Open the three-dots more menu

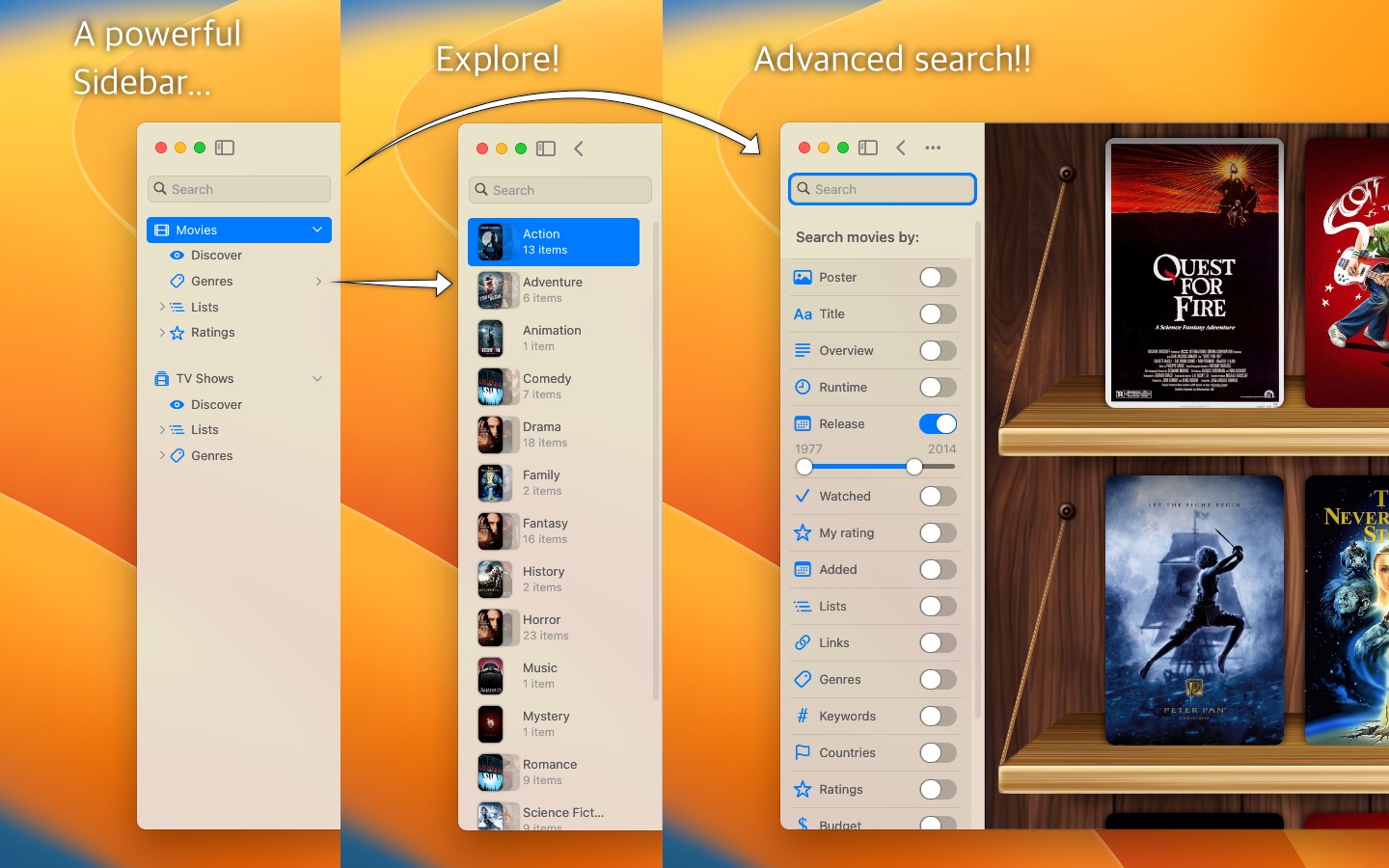933,148
